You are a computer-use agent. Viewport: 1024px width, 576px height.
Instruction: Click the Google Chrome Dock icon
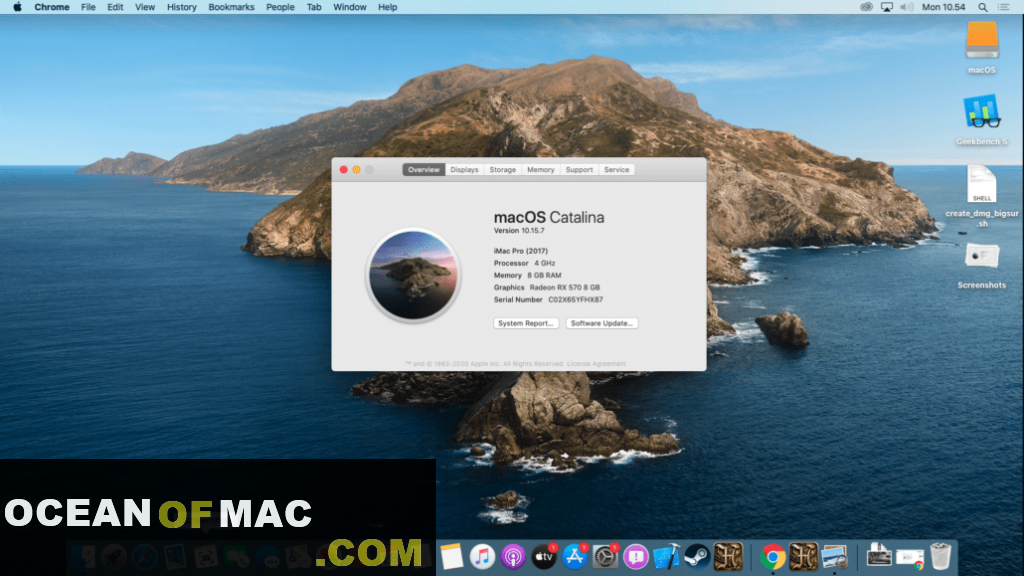pos(772,557)
